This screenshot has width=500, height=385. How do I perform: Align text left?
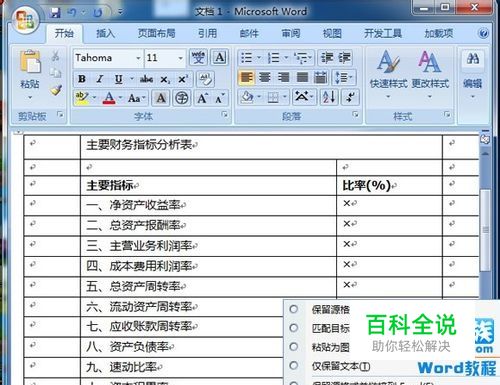coord(247,77)
